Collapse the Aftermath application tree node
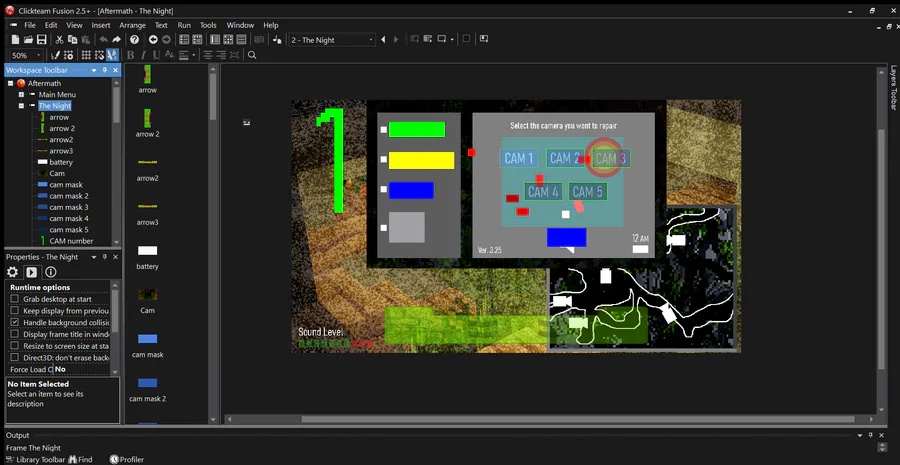900x465 pixels. pyautogui.click(x=10, y=83)
